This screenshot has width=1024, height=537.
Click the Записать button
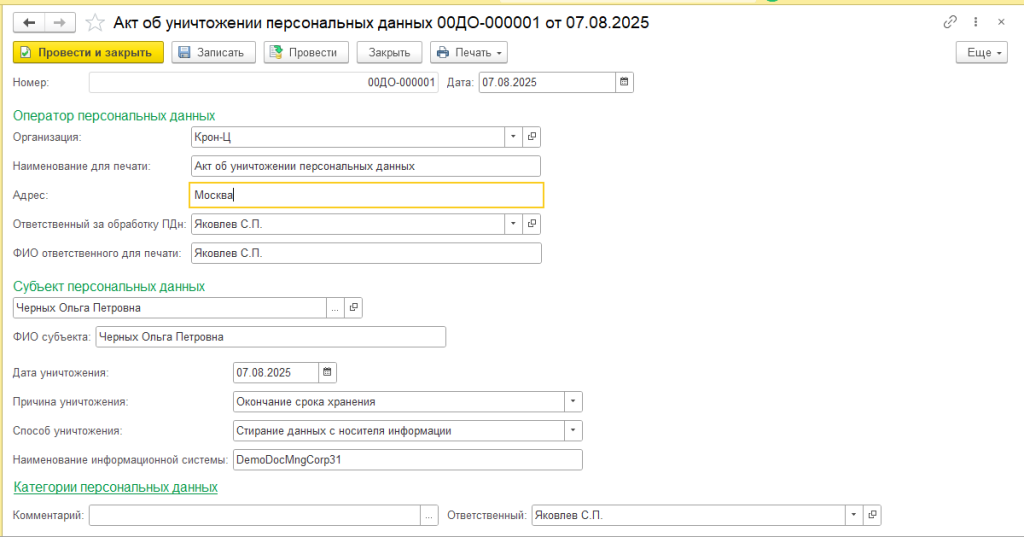214,52
